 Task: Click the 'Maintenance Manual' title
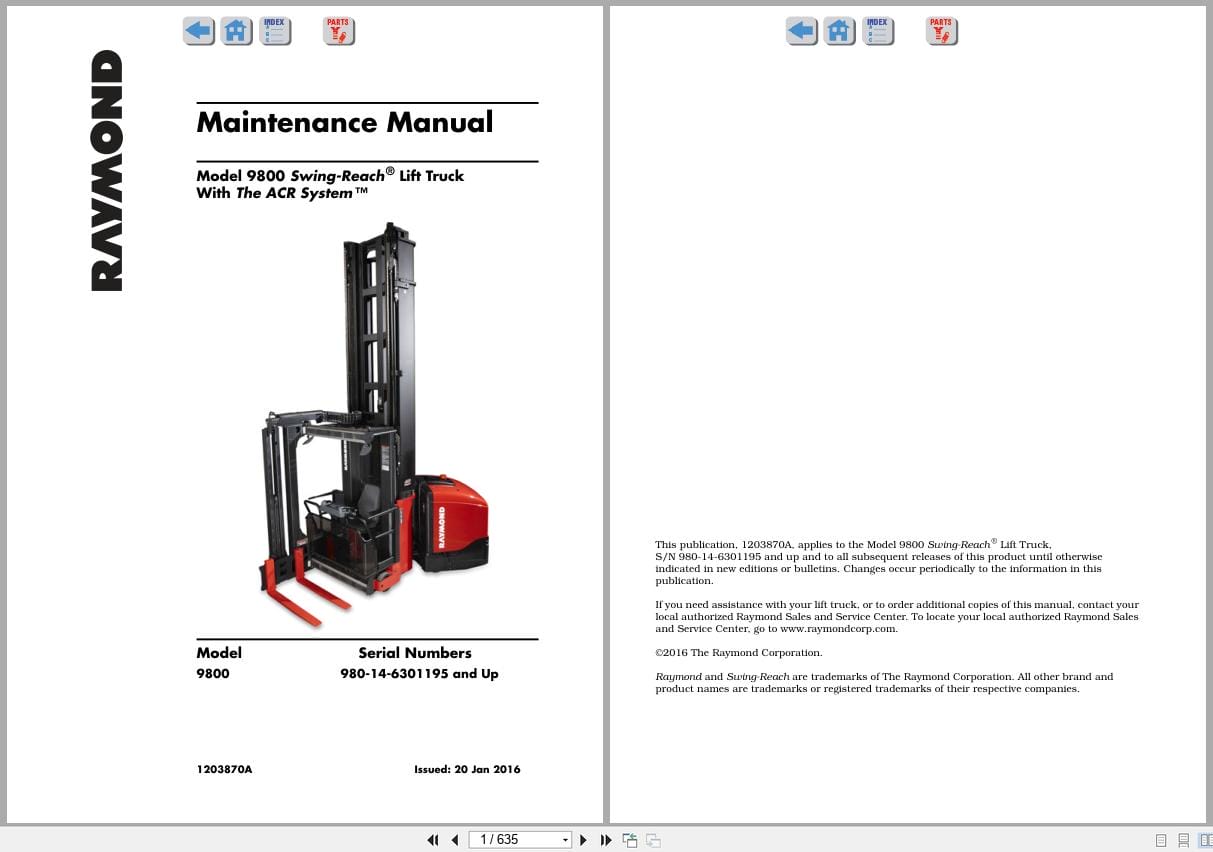point(345,122)
